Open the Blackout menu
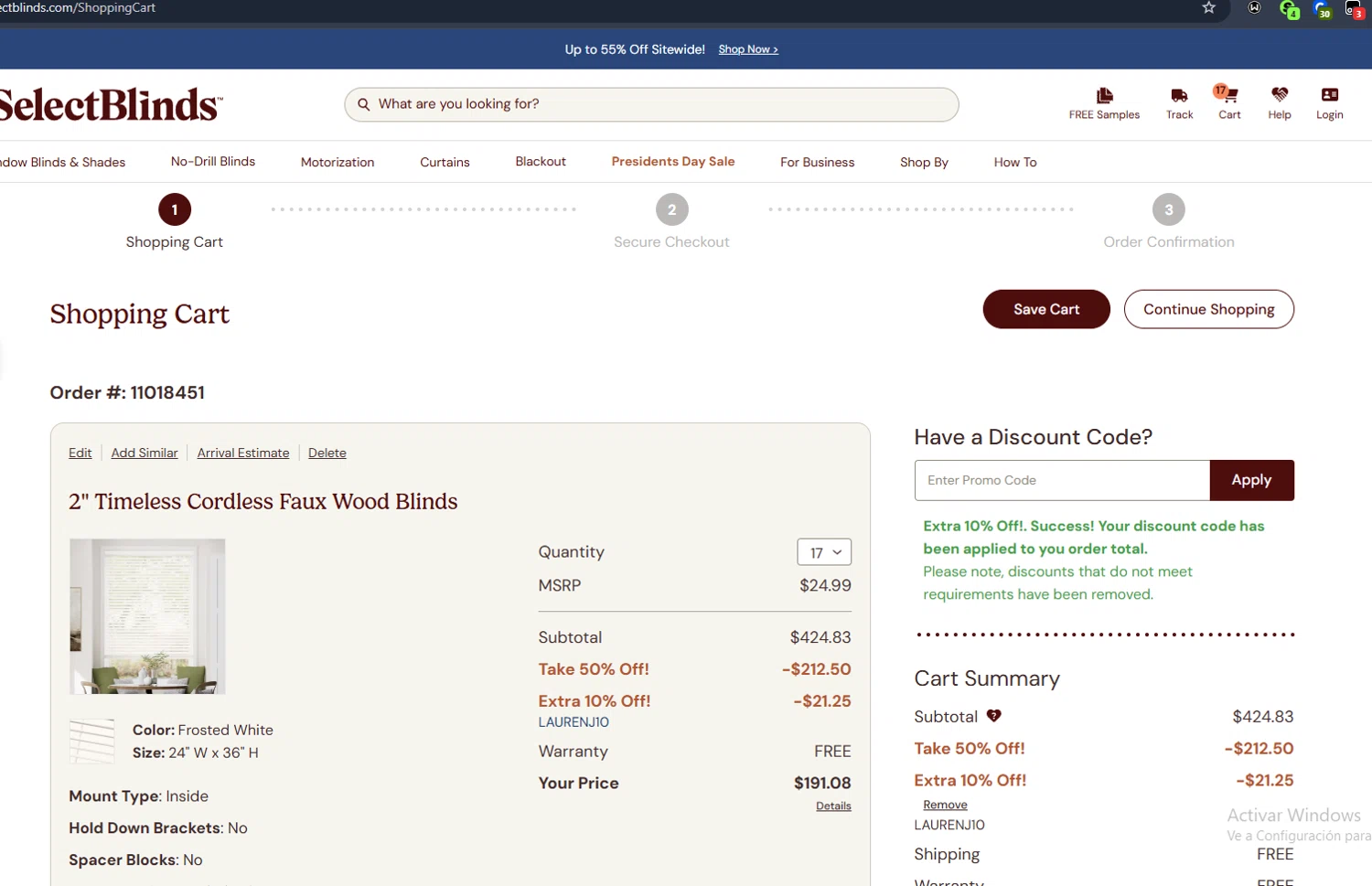Image resolution: width=1372 pixels, height=886 pixels. click(x=541, y=161)
